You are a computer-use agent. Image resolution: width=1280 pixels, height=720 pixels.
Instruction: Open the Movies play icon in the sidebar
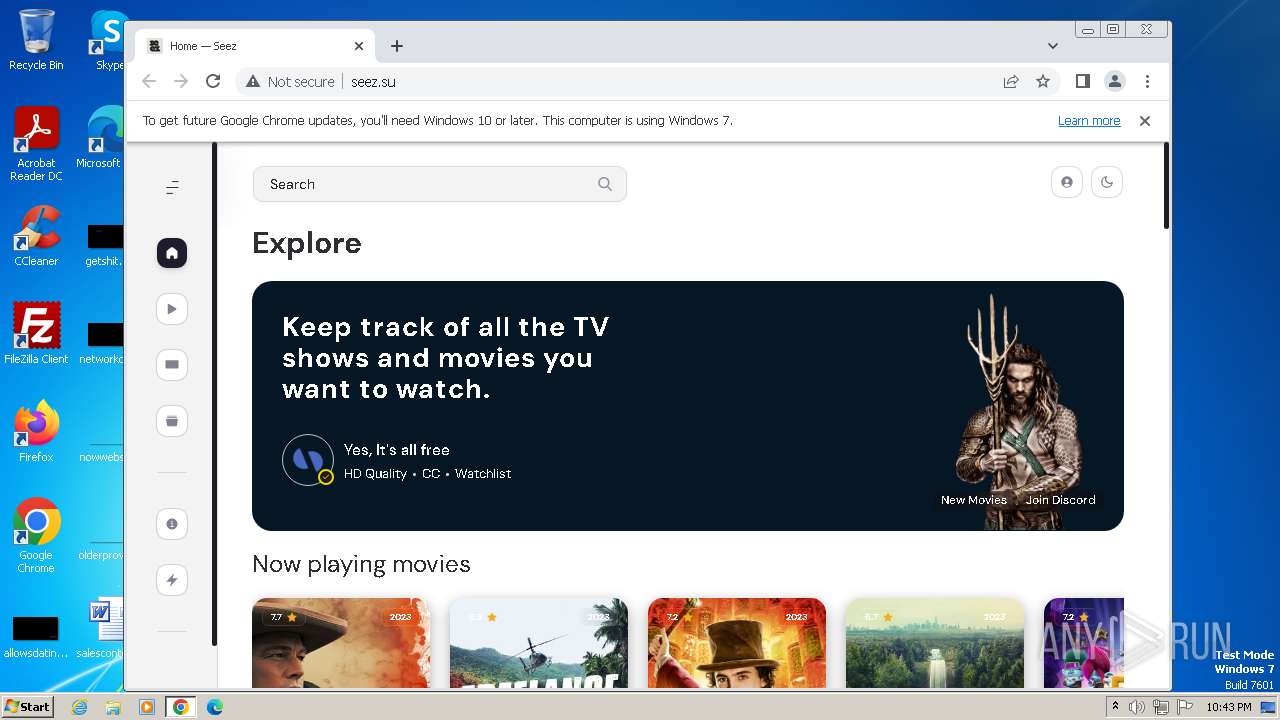pos(172,309)
